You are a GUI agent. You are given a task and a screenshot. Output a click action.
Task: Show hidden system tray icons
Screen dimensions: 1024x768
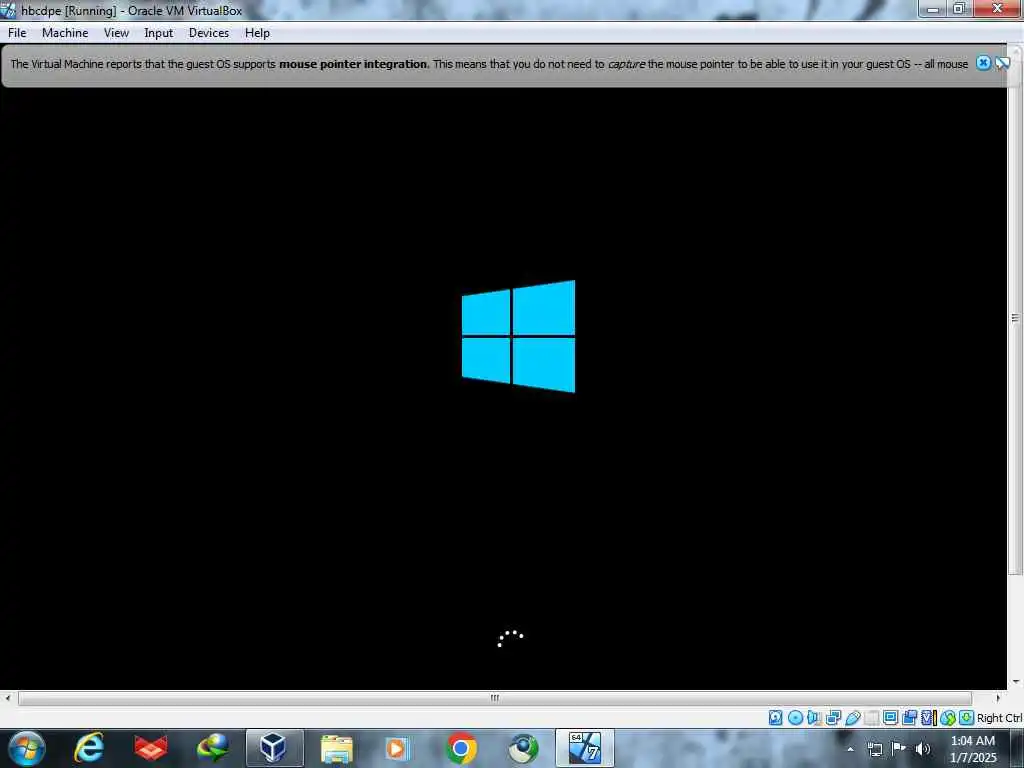pos(850,749)
